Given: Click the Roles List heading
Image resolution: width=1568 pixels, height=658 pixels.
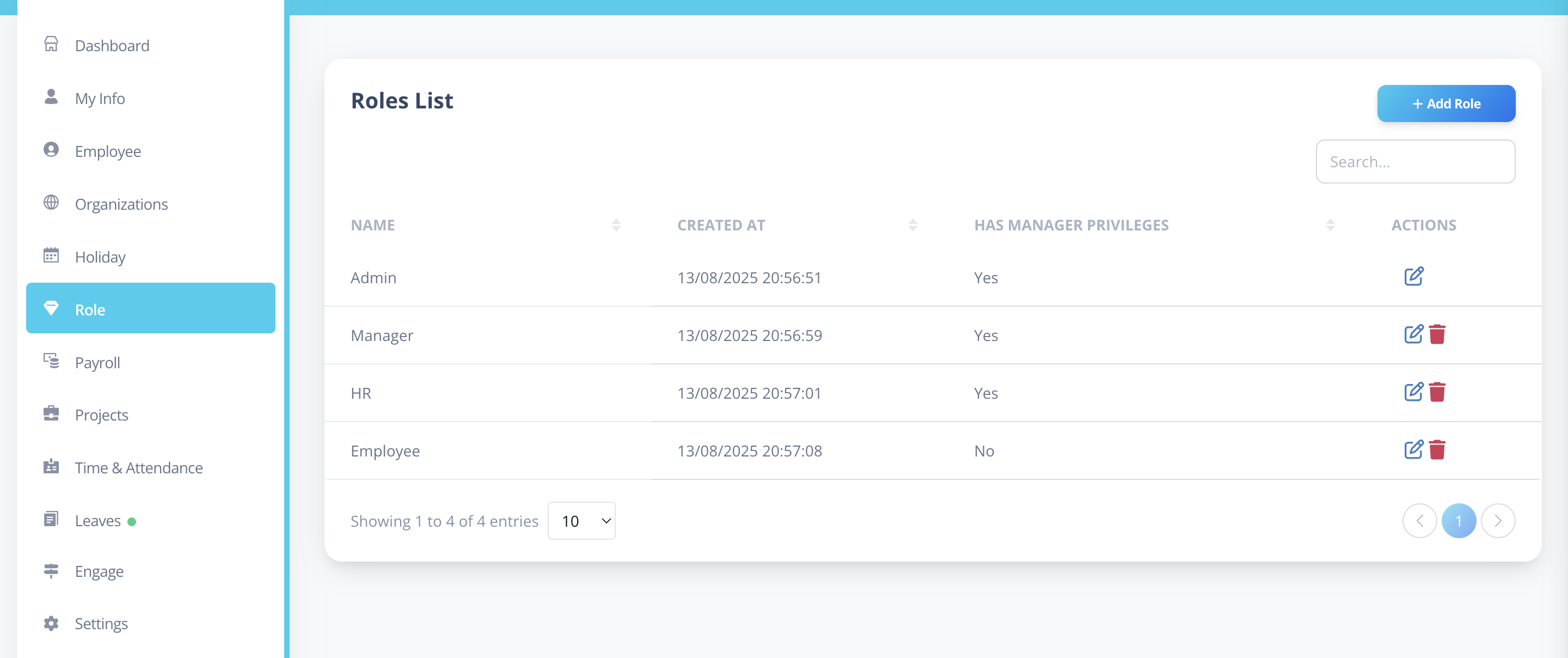Looking at the screenshot, I should (x=402, y=101).
